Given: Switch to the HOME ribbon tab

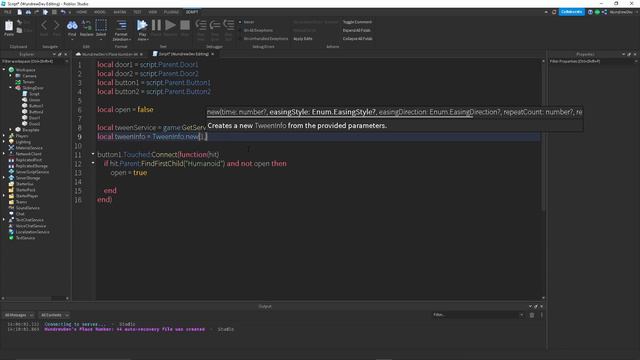Looking at the screenshot, I should [x=82, y=12].
